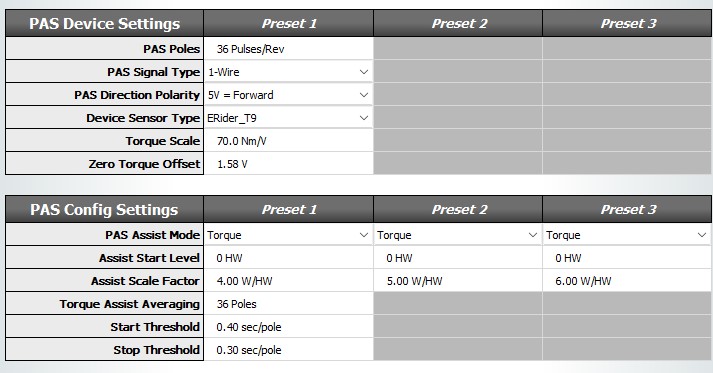Click Preset 3 header in PAS Device Settings

[x=627, y=23]
